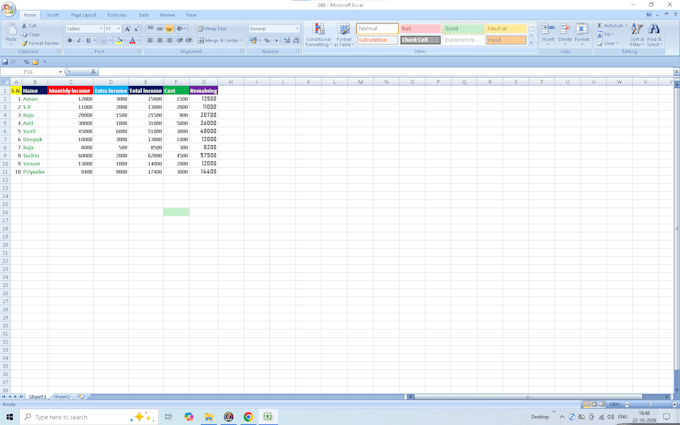Open the Data ribbon tab

(x=144, y=15)
